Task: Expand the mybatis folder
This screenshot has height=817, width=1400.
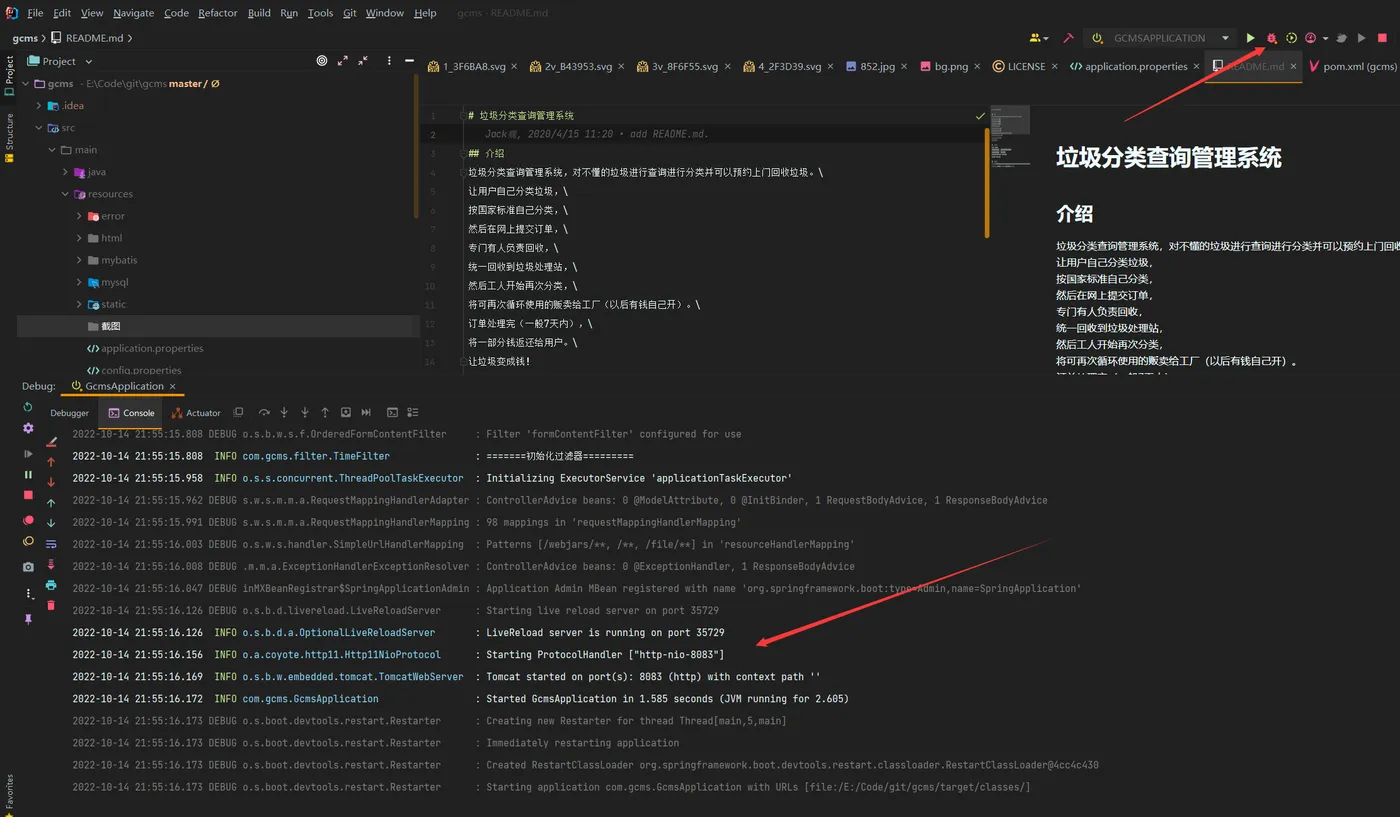Action: [x=79, y=260]
